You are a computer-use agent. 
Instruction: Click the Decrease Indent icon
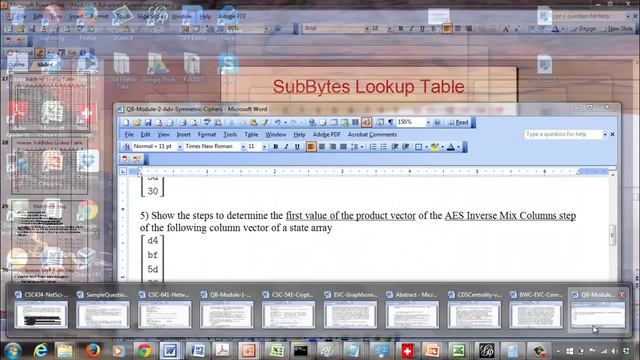pos(394,147)
